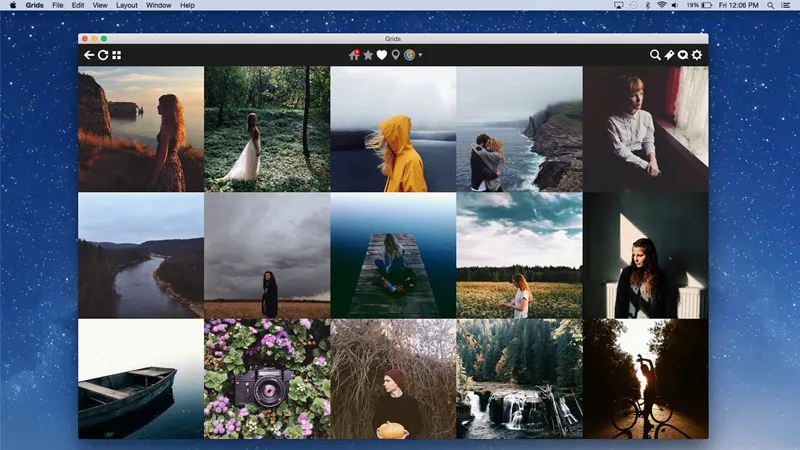Click the Bluetooth status icon
This screenshot has height=450, width=800.
[x=647, y=5]
